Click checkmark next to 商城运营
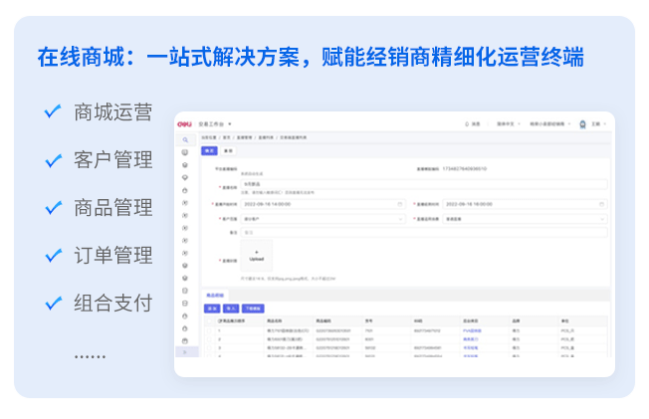This screenshot has width=649, height=419. point(52,111)
